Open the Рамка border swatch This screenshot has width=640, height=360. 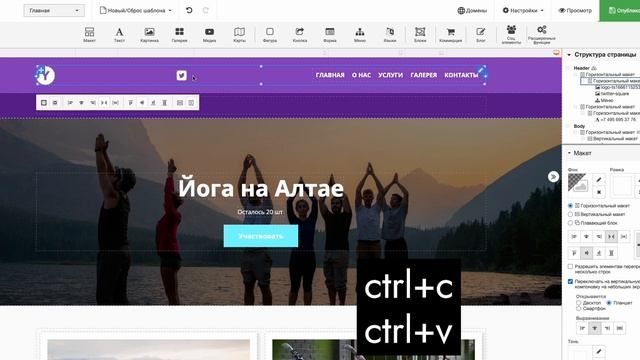(622, 185)
